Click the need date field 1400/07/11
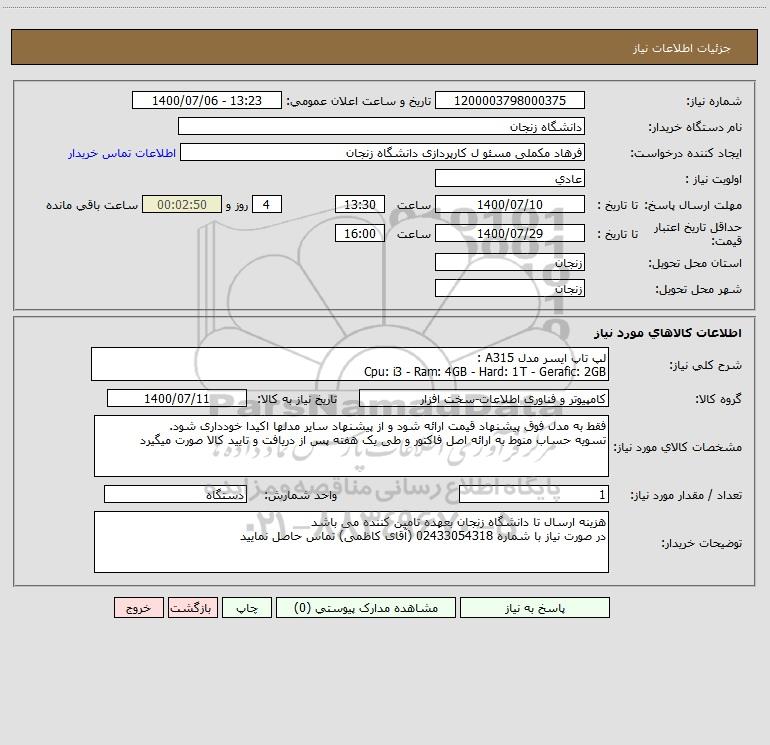Screen dimensions: 770x745 pos(177,398)
